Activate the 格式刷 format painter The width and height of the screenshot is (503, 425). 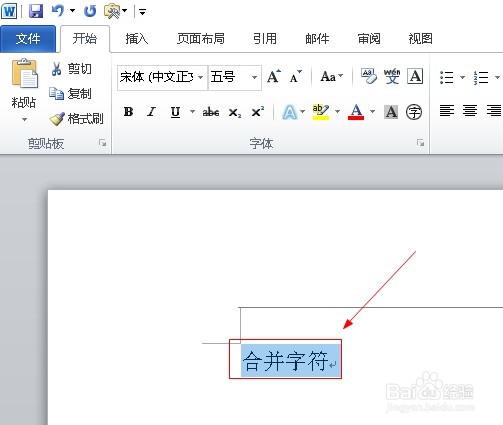point(76,118)
